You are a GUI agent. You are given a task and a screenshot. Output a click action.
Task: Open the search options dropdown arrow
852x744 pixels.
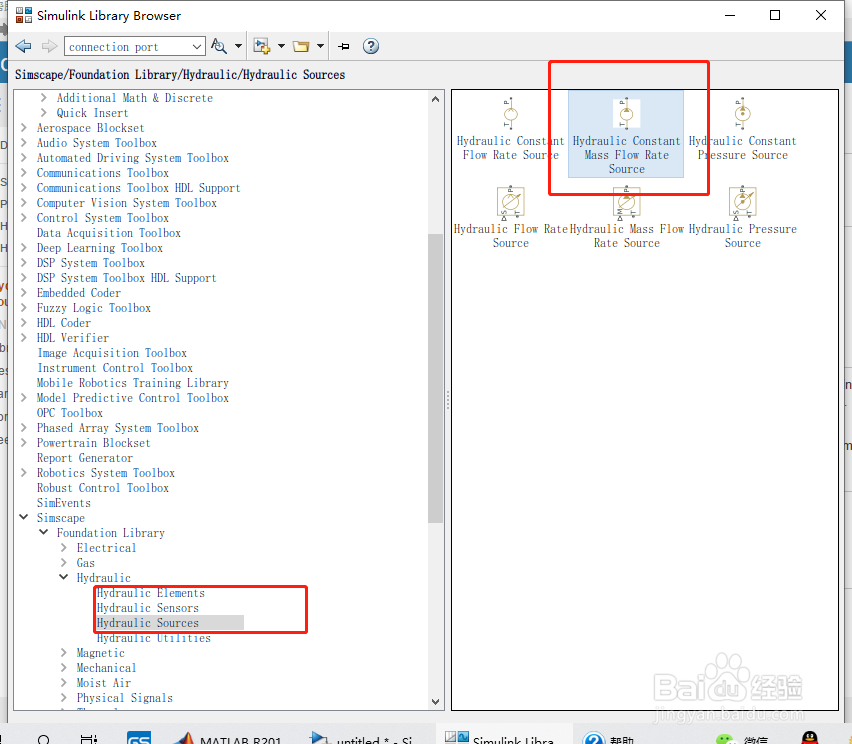[238, 46]
